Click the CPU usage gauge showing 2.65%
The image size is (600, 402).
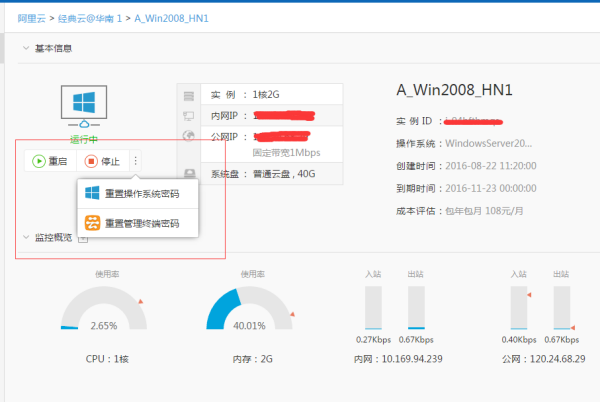(104, 308)
